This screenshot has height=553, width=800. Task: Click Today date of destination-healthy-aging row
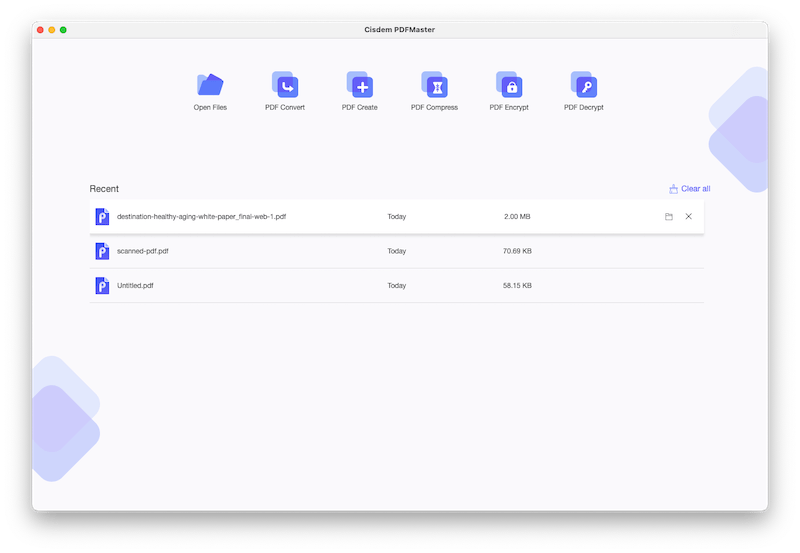pos(396,217)
